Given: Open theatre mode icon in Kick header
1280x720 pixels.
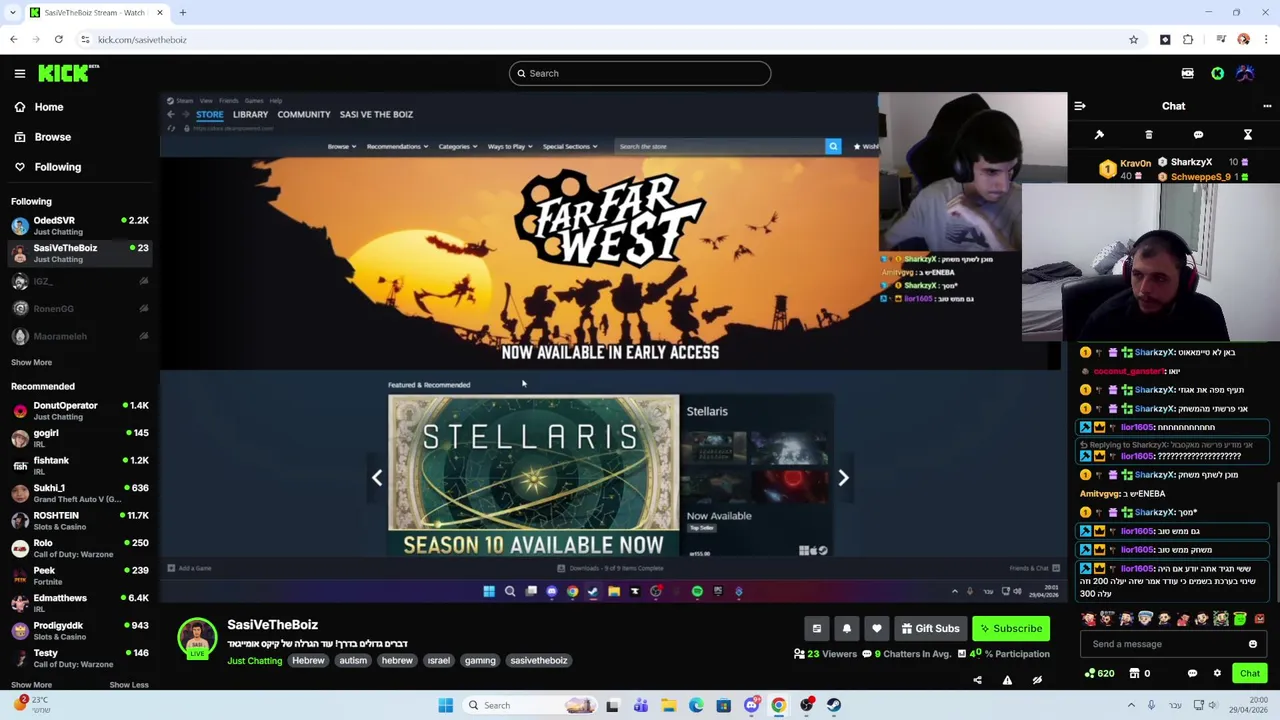Looking at the screenshot, I should coord(1187,73).
